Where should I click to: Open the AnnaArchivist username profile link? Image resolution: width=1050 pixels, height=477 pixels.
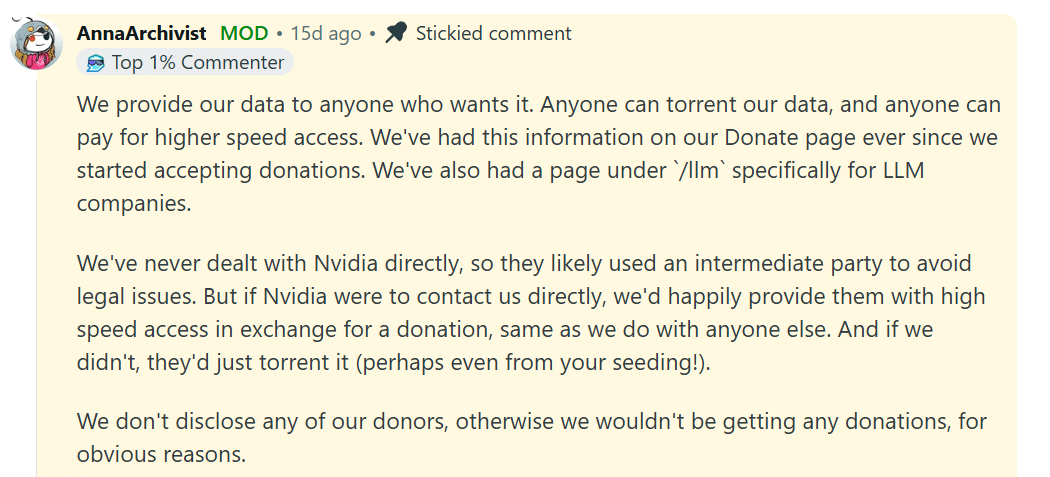(x=141, y=33)
